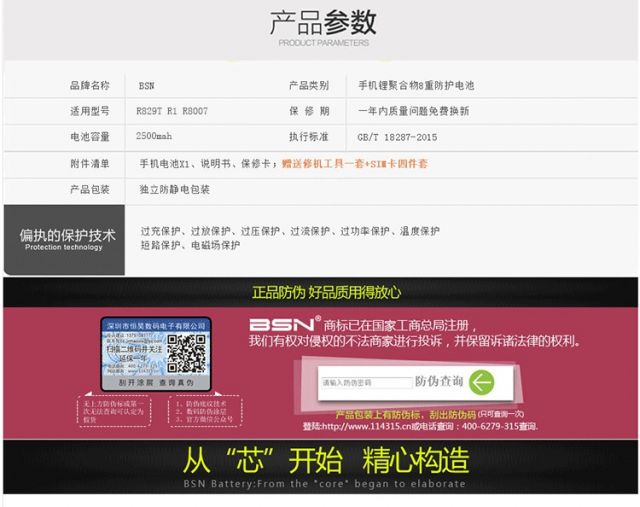
Task: Click the GB/T 18287-2015 standard value
Action: point(397,136)
